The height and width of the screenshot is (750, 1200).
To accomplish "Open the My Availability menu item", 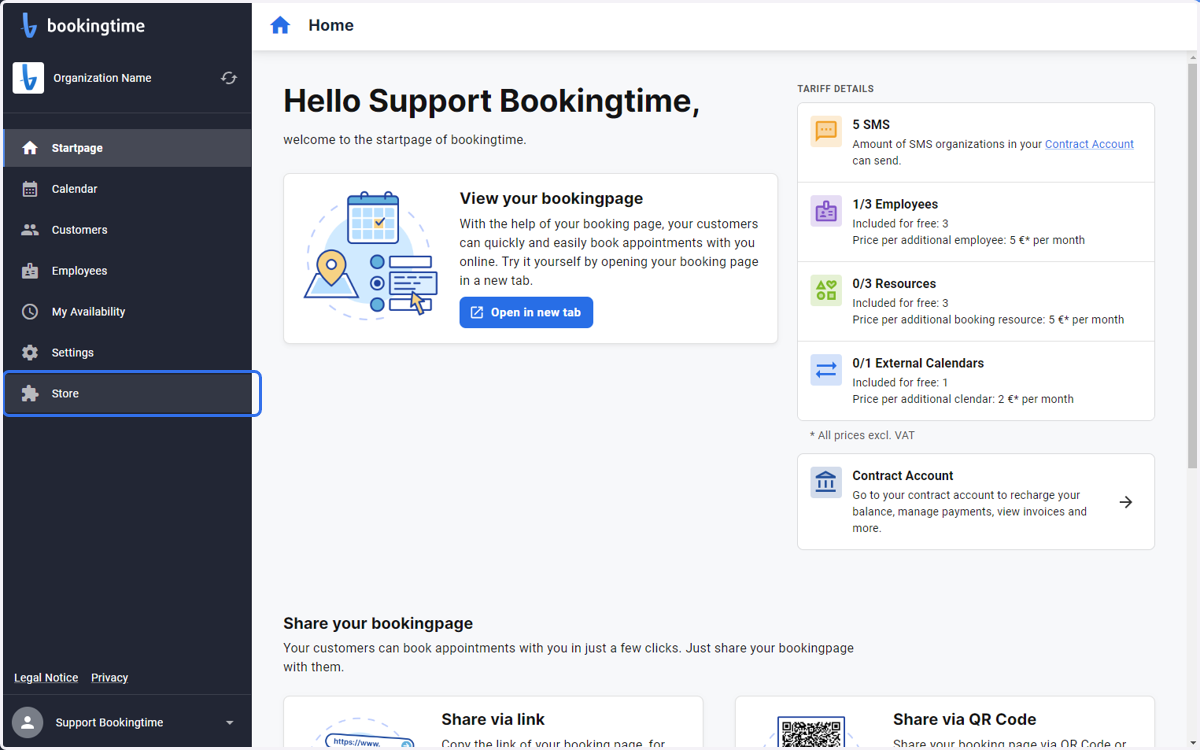I will [x=127, y=312].
